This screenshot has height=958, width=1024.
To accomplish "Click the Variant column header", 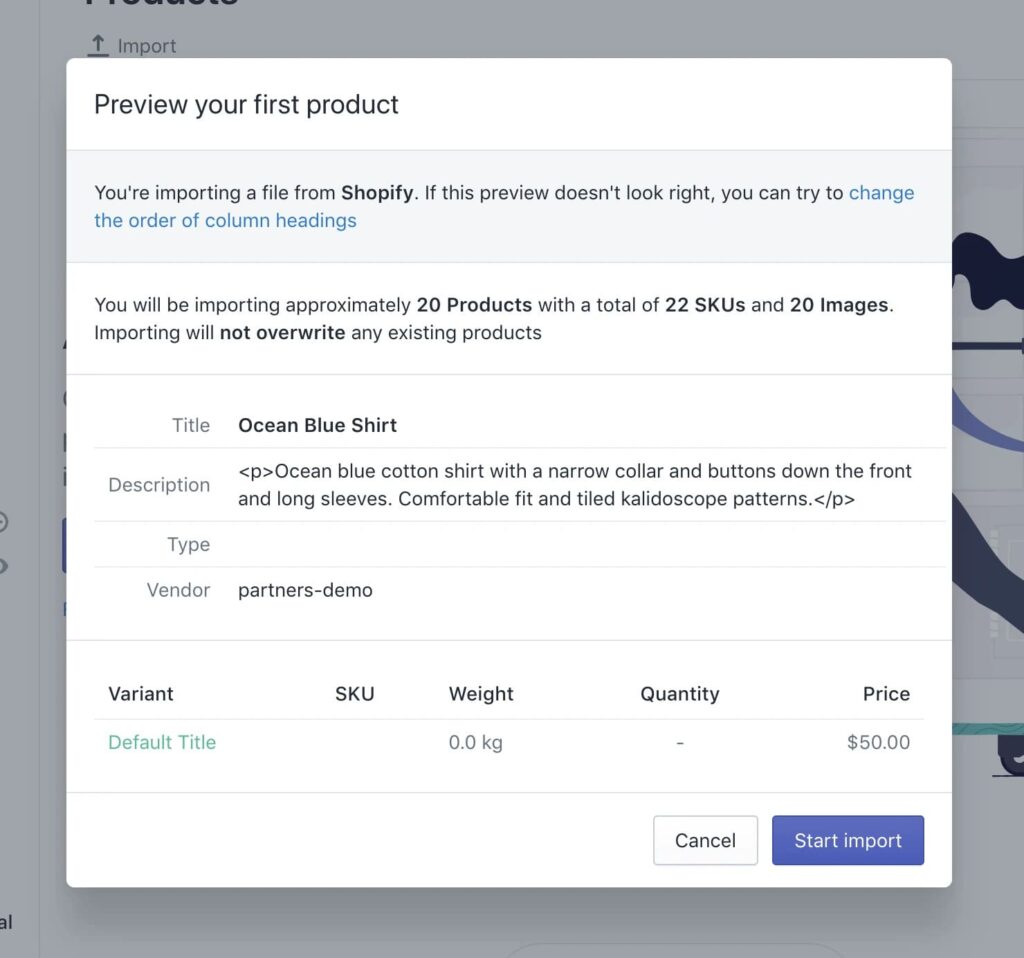I will click(141, 694).
